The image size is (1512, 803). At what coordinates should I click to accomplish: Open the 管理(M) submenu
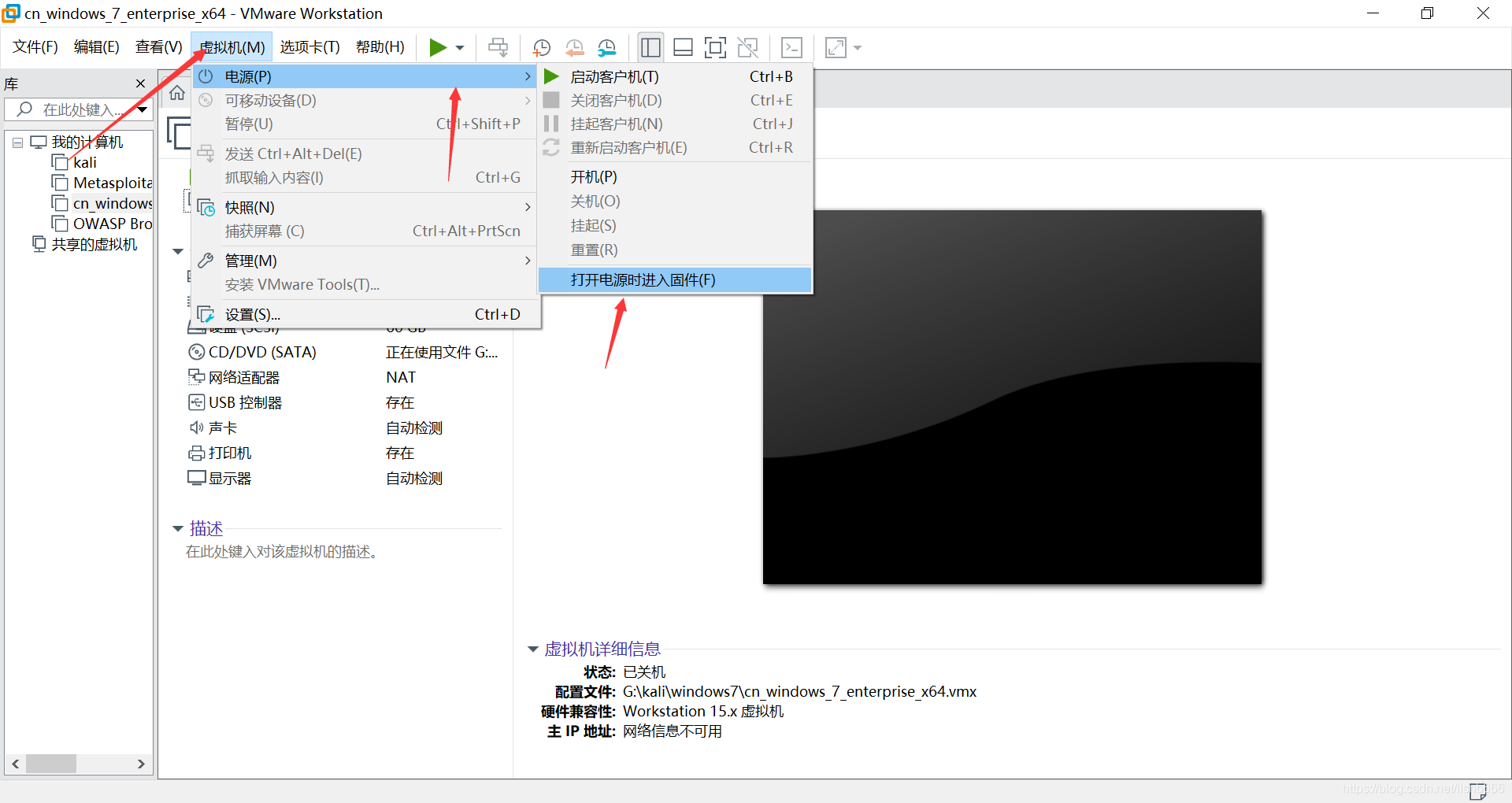click(x=365, y=261)
